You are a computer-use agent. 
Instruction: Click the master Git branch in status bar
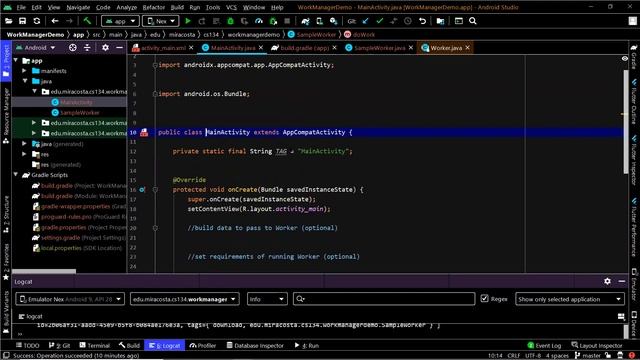pos(588,356)
